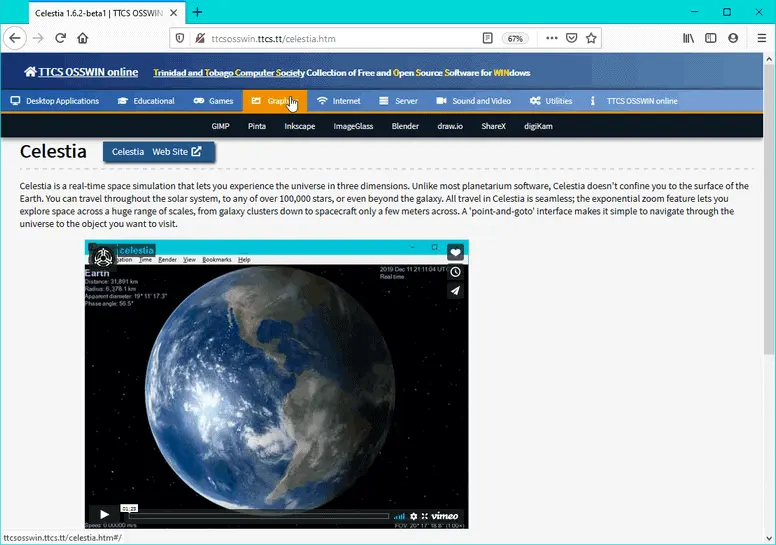Save page to Pocket

(x=572, y=38)
